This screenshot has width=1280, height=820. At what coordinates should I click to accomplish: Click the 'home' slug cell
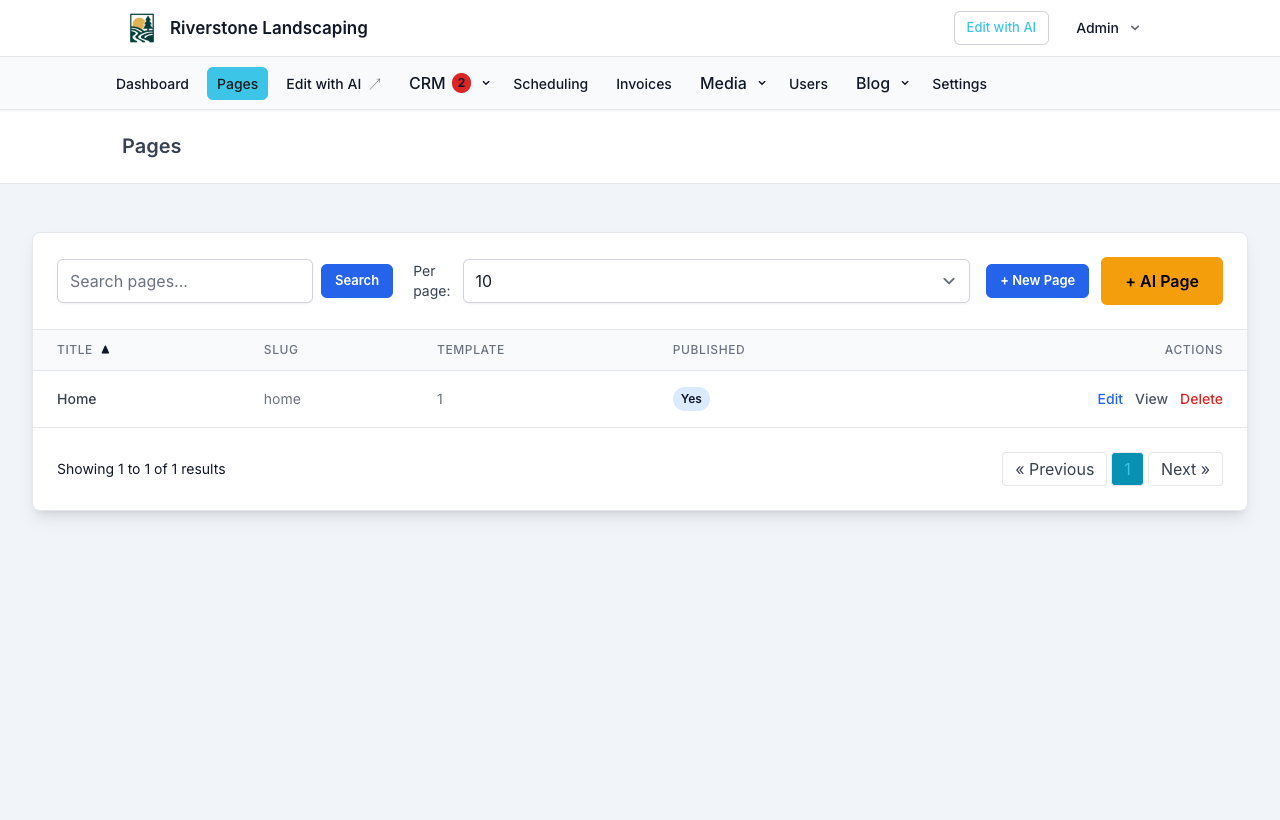[282, 399]
